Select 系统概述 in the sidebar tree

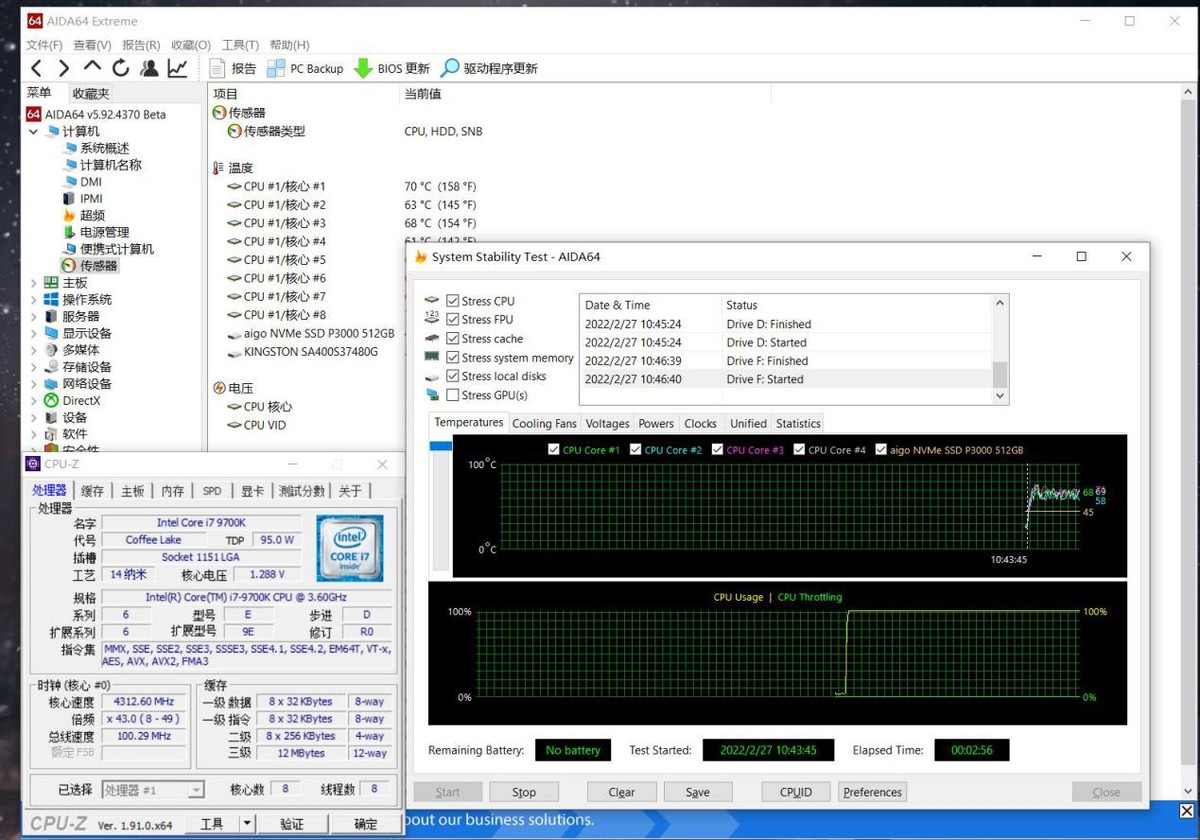[105, 148]
